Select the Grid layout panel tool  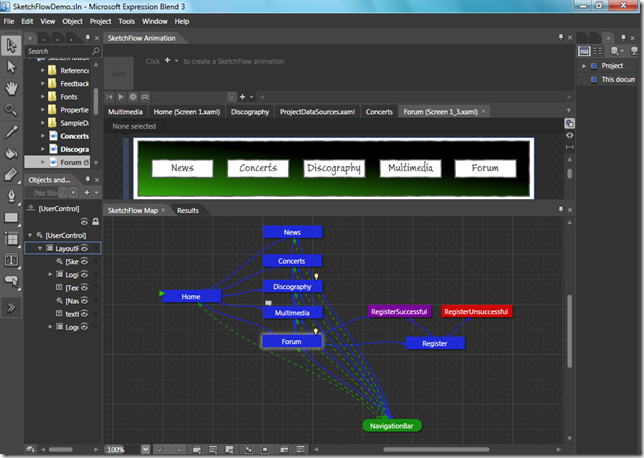coord(11,239)
